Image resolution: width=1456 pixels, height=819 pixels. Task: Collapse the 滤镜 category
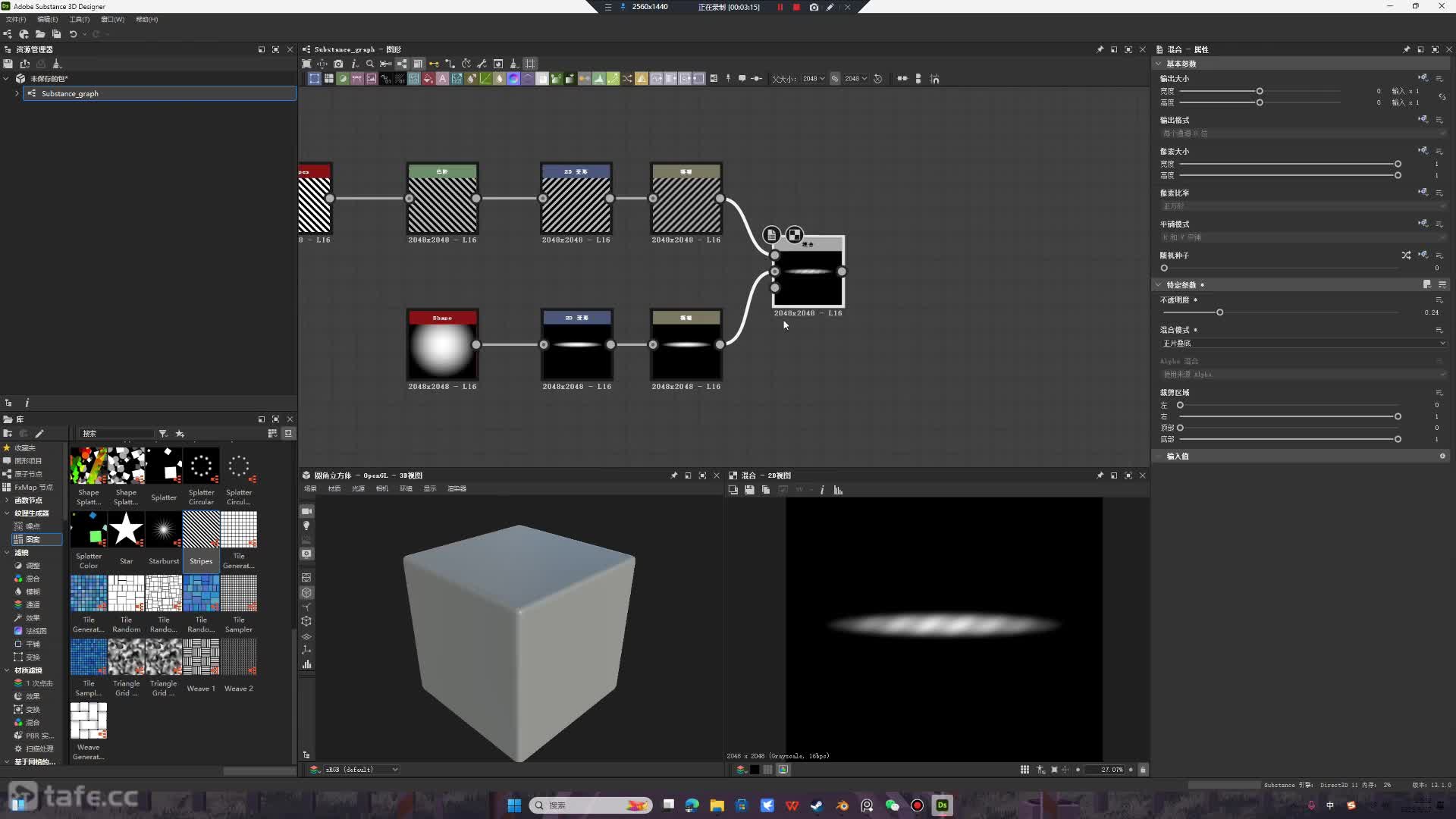click(x=7, y=553)
